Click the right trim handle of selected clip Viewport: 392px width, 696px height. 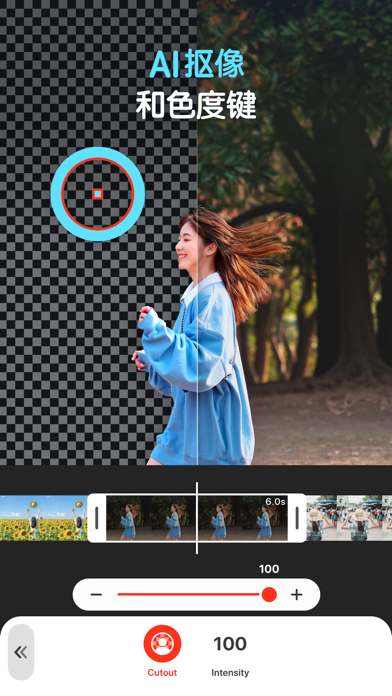coord(297,518)
